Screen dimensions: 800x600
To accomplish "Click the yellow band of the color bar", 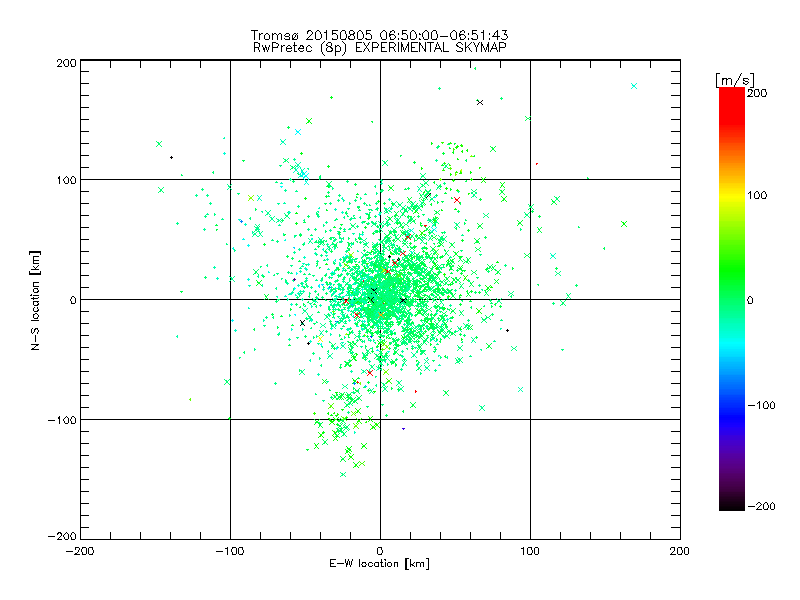I will click(x=732, y=196).
